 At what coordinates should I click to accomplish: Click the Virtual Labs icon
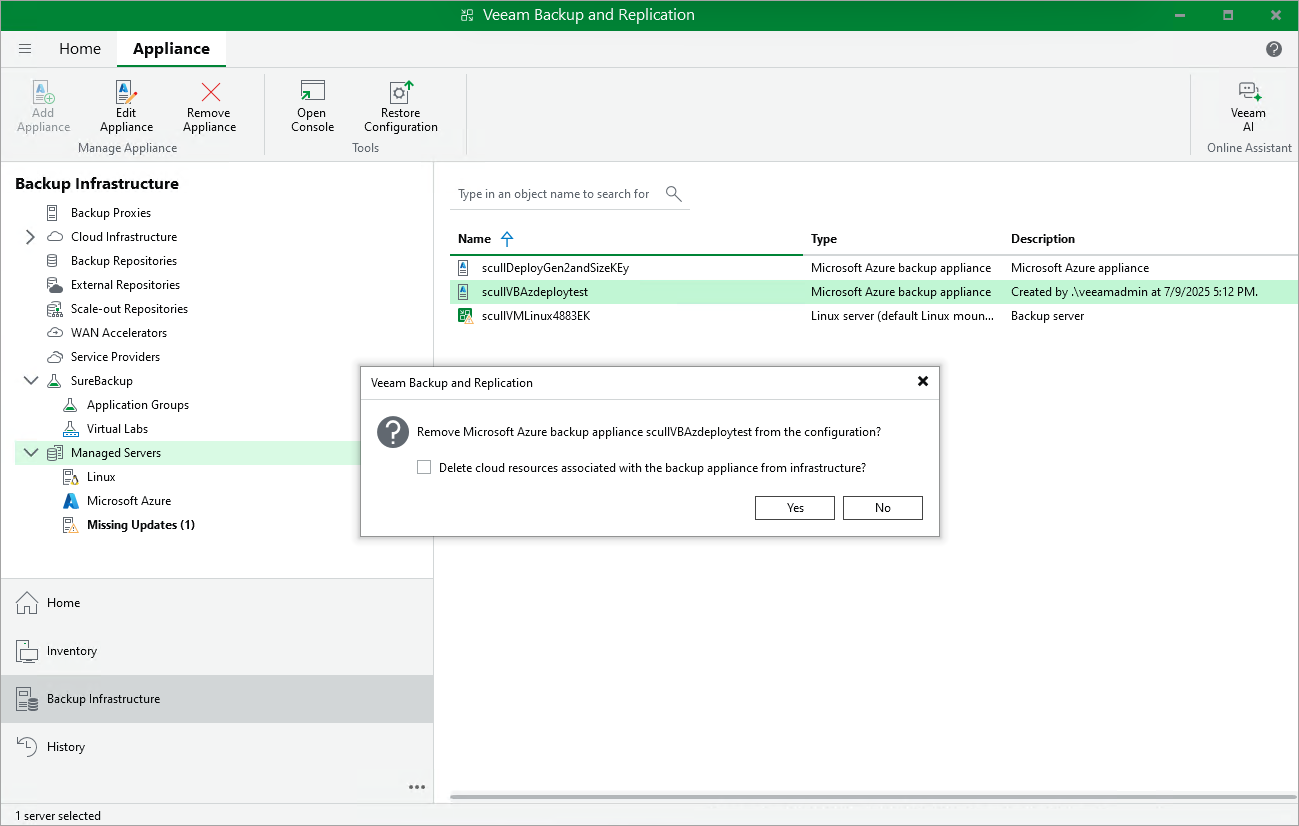(70, 429)
